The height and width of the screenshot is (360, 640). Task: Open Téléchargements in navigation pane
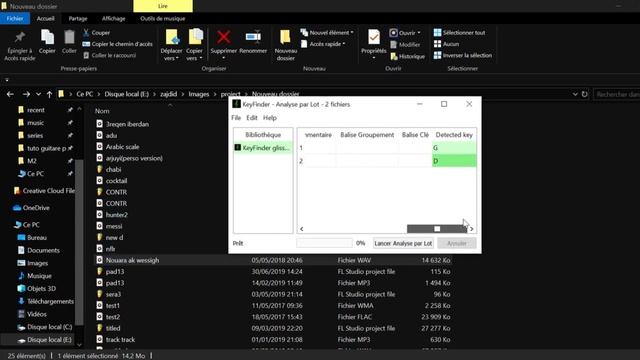(46, 302)
